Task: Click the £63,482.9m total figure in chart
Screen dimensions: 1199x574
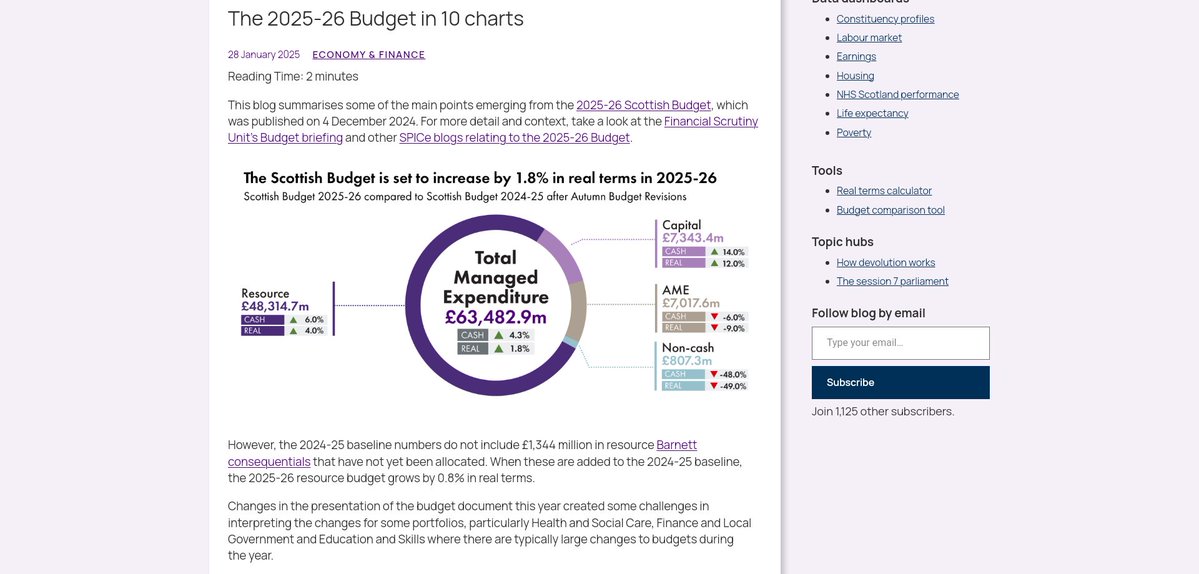Action: pos(496,317)
